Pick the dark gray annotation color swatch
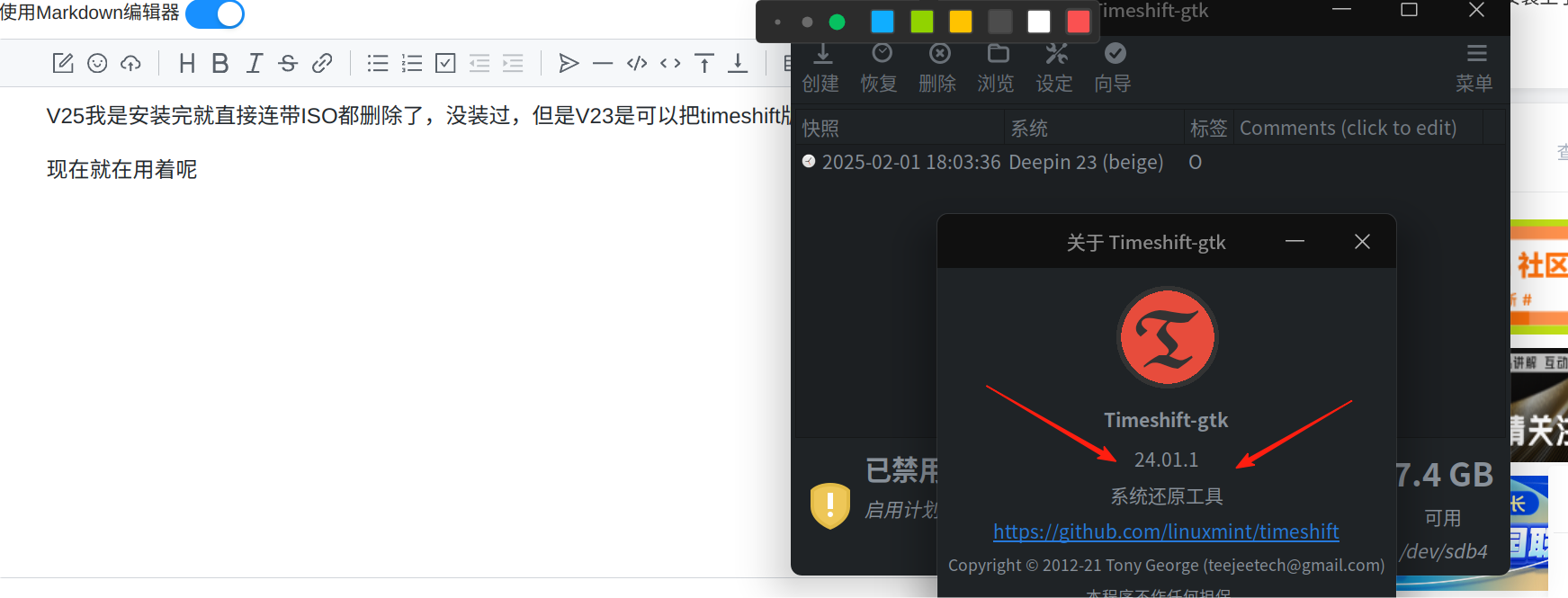This screenshot has height=598, width=1568. point(999,22)
